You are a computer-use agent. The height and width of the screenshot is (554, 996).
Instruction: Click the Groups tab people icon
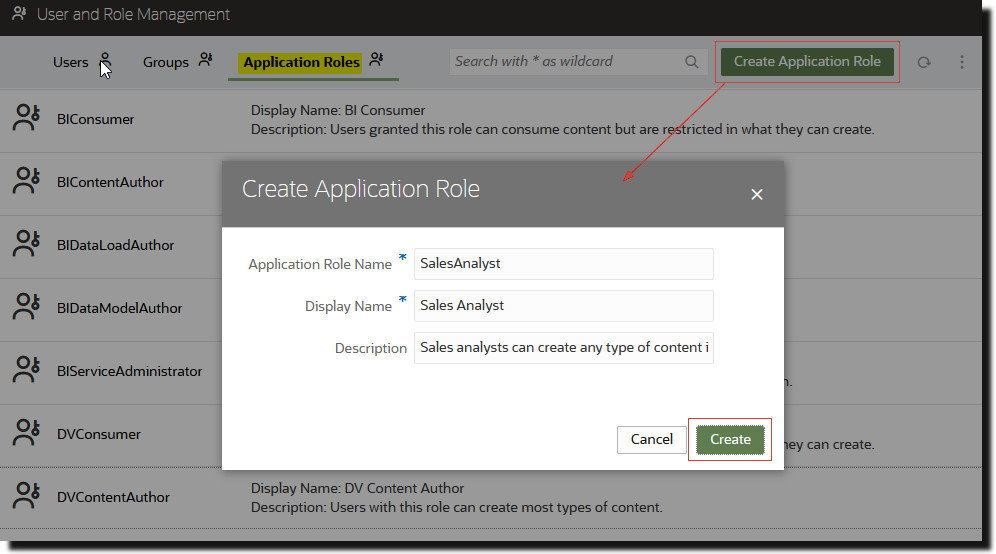point(205,59)
